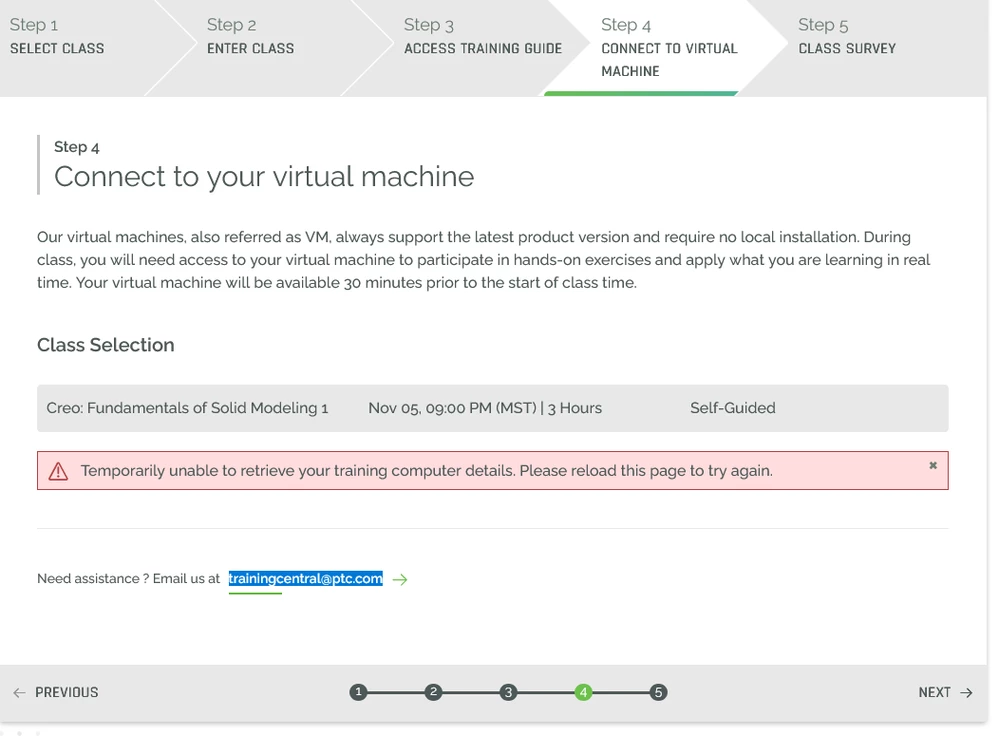Select progress dot number 3
The image size is (999, 736).
tap(508, 692)
